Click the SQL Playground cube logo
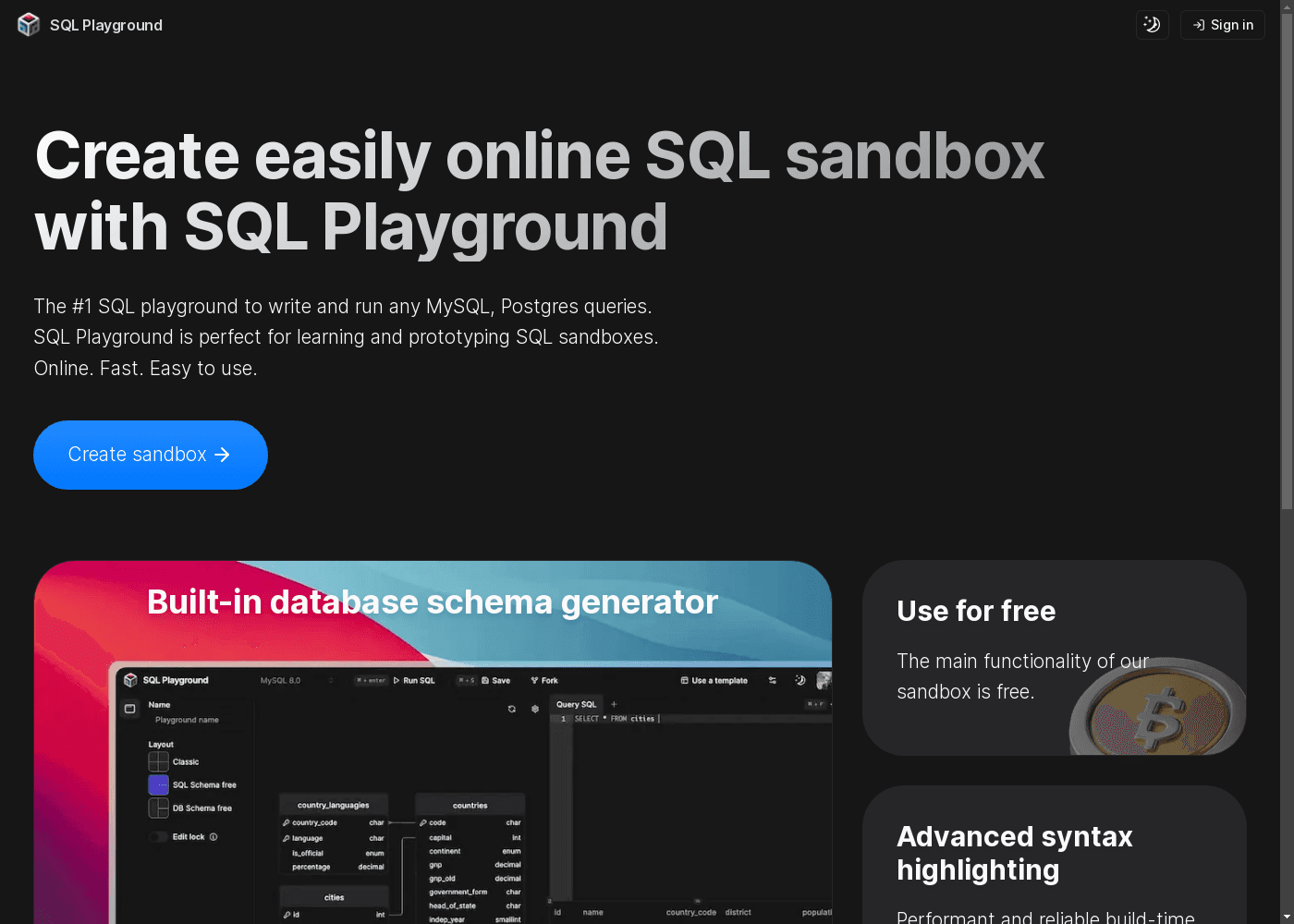The image size is (1294, 924). point(29,25)
